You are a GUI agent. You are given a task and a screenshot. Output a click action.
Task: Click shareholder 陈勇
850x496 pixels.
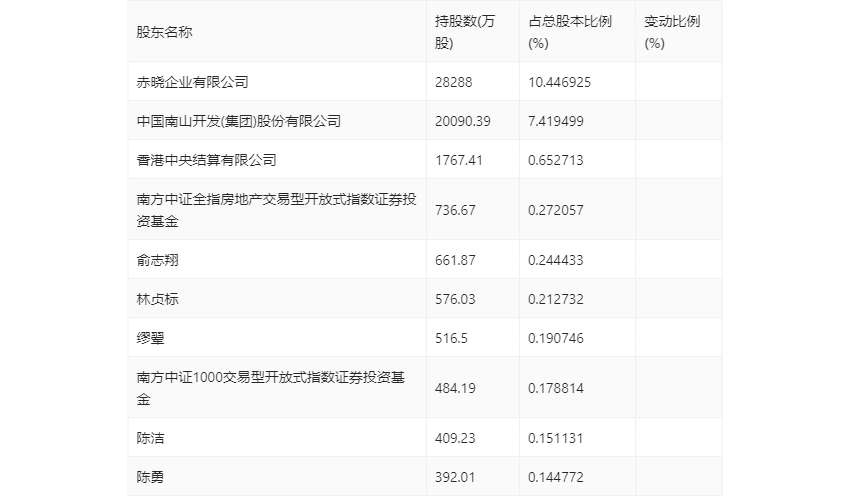point(150,476)
